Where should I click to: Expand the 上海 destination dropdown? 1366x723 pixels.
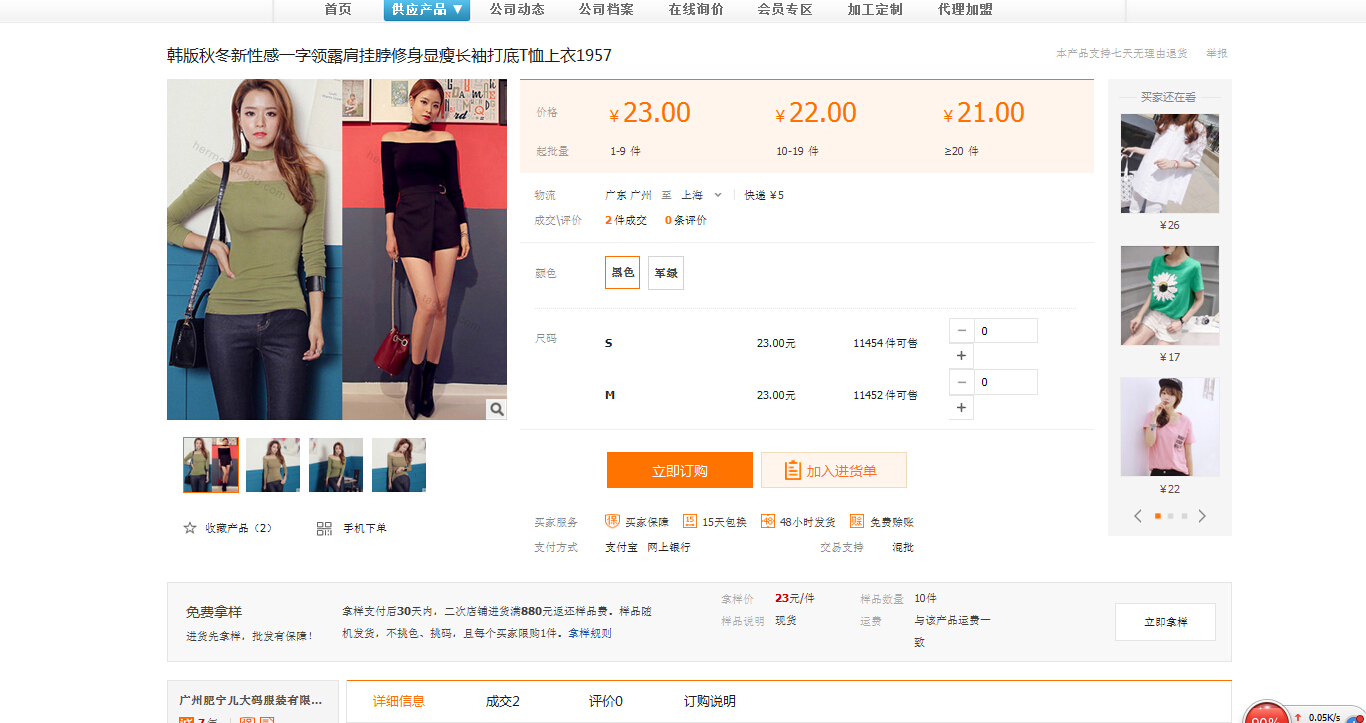[x=717, y=195]
